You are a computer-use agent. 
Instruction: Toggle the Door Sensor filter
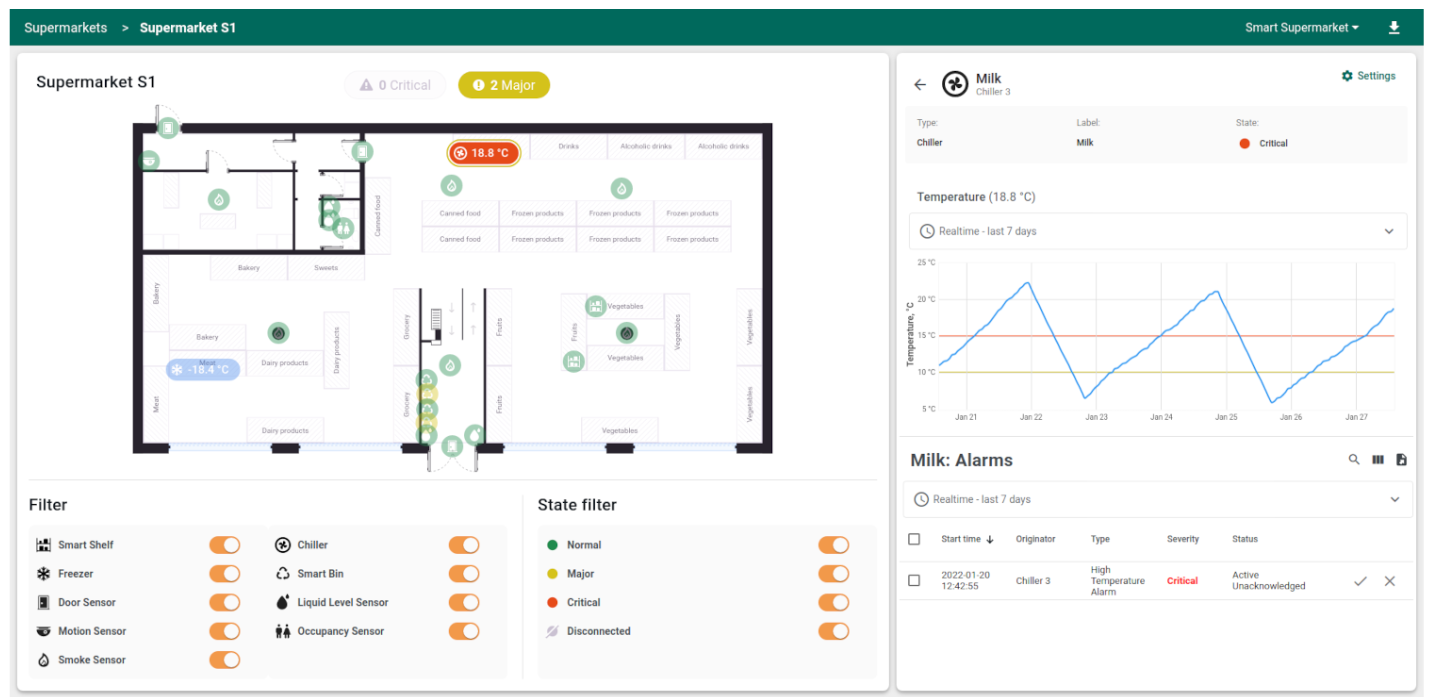click(x=224, y=602)
